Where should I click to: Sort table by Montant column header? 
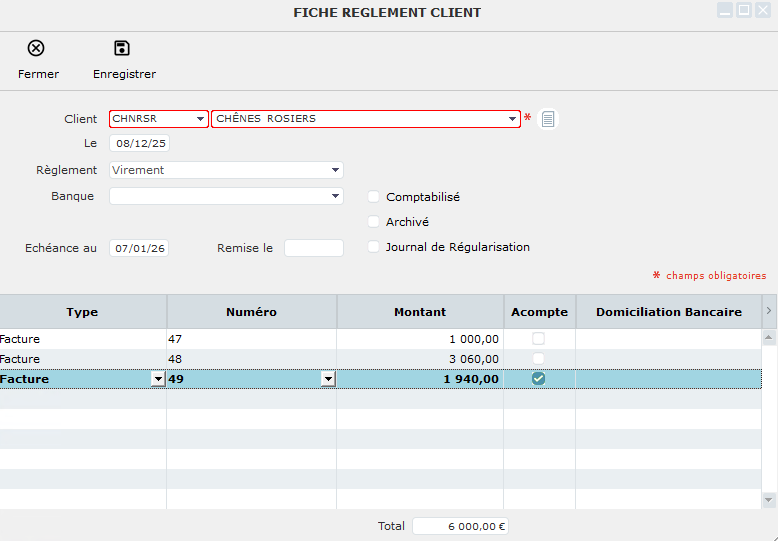[420, 312]
